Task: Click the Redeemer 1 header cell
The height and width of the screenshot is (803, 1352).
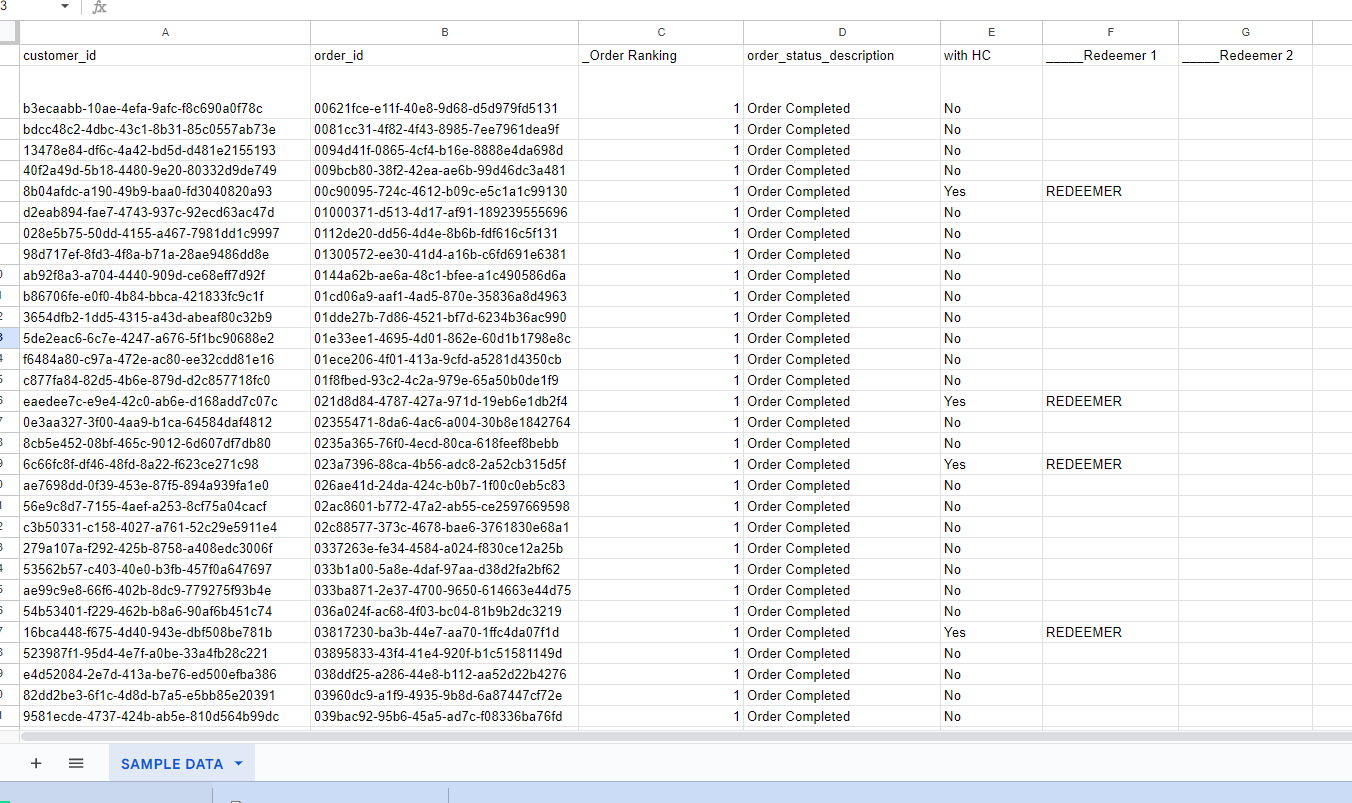Action: click(x=1110, y=55)
